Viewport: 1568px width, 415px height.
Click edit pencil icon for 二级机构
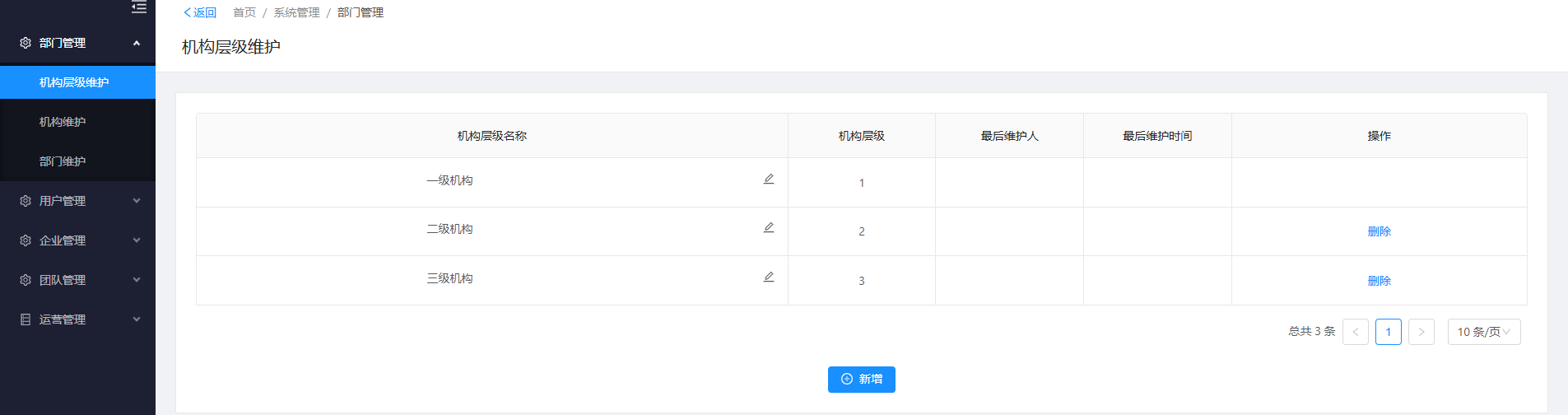point(769,227)
